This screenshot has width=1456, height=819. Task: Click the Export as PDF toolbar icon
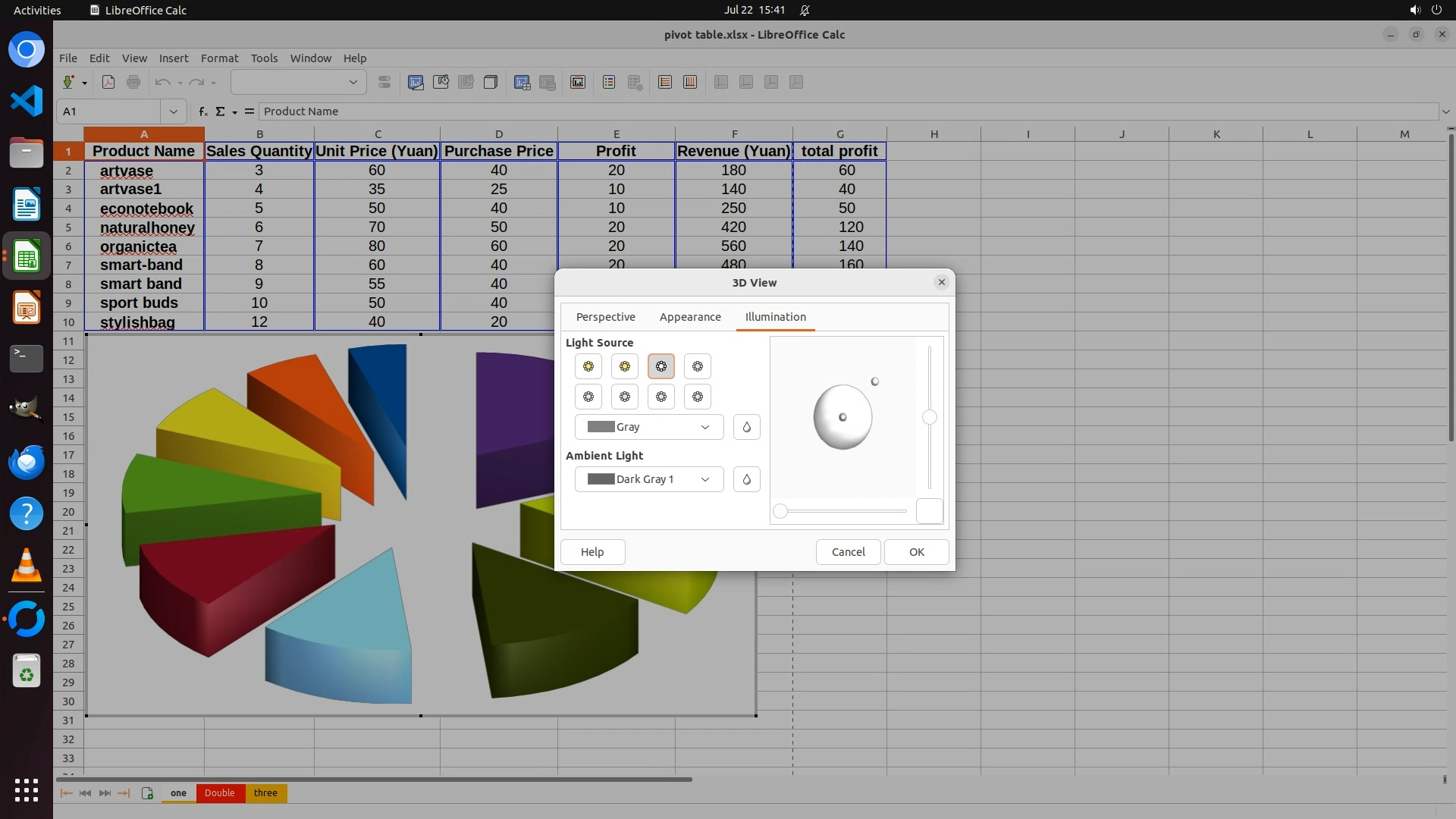[x=108, y=82]
